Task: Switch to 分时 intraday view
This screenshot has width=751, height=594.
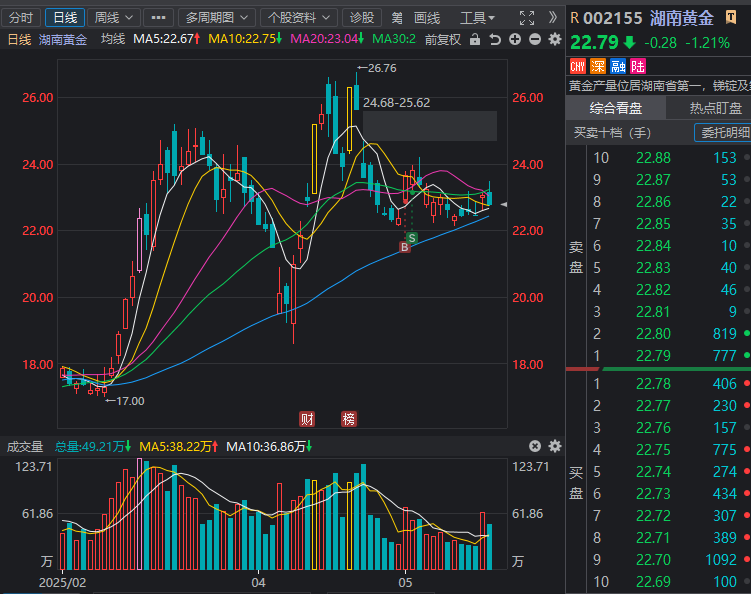Action: (21, 17)
